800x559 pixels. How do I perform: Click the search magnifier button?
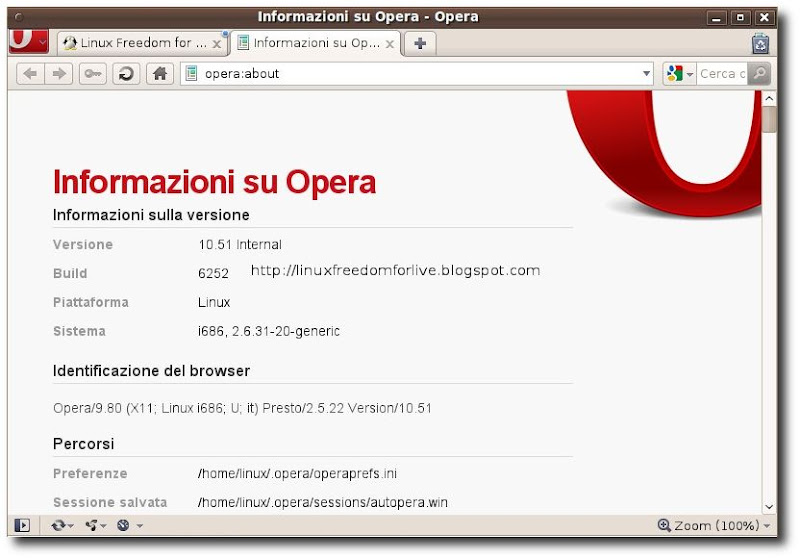(759, 74)
